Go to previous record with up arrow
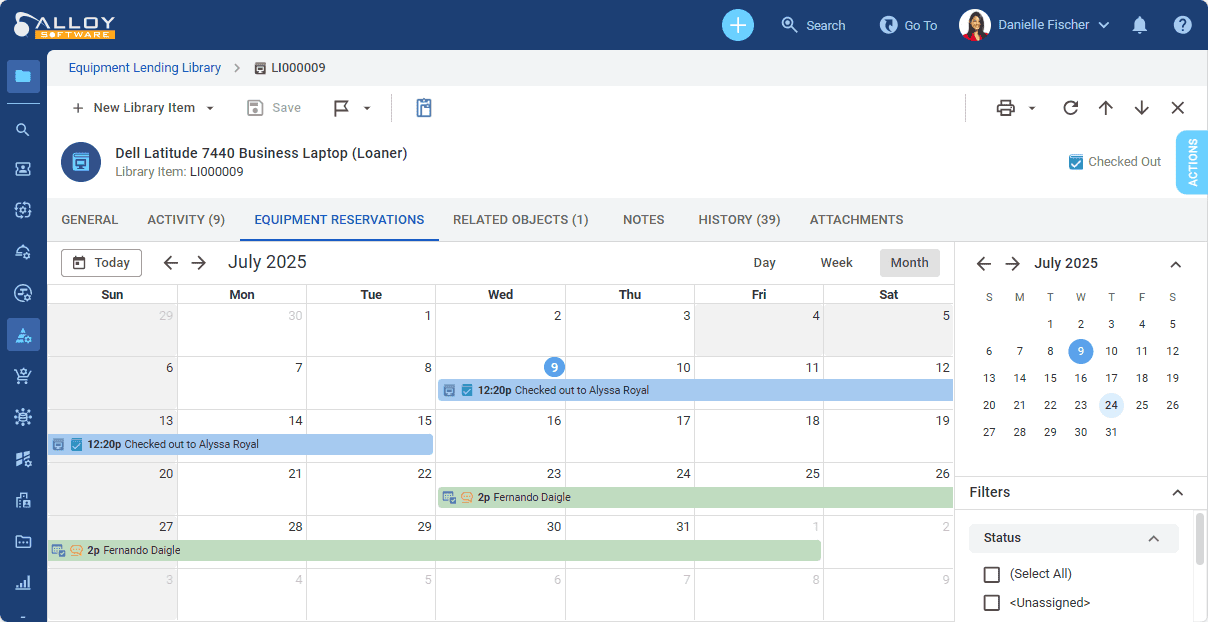This screenshot has height=622, width=1208. (x=1105, y=108)
